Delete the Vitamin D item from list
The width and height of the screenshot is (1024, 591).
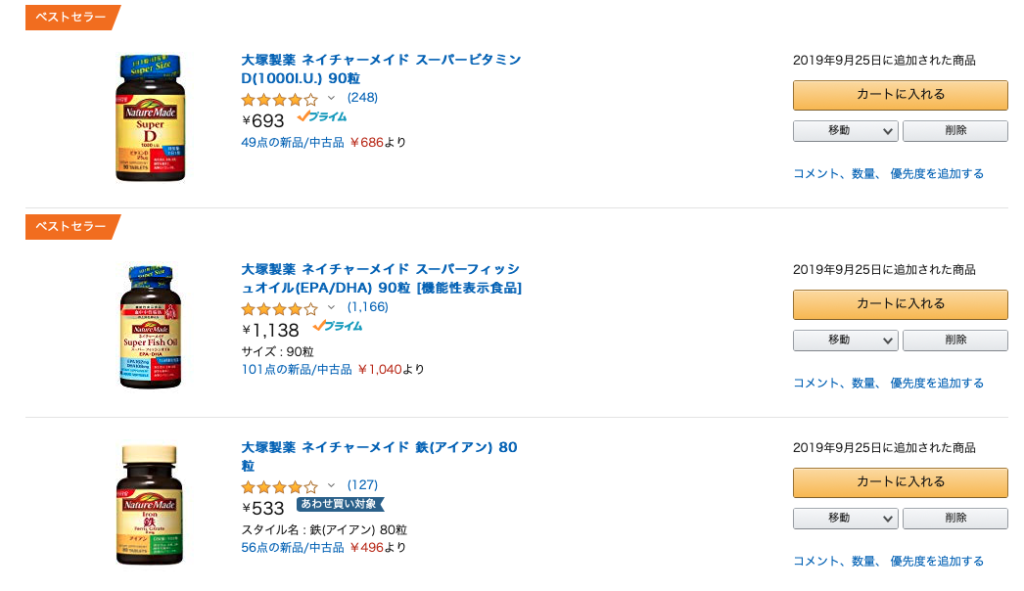(955, 131)
